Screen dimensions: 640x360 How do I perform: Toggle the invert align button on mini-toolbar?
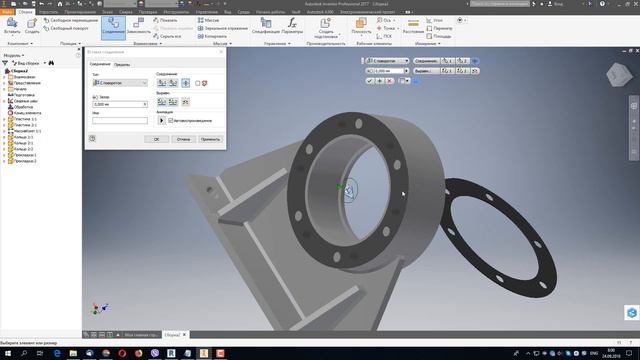pos(475,71)
